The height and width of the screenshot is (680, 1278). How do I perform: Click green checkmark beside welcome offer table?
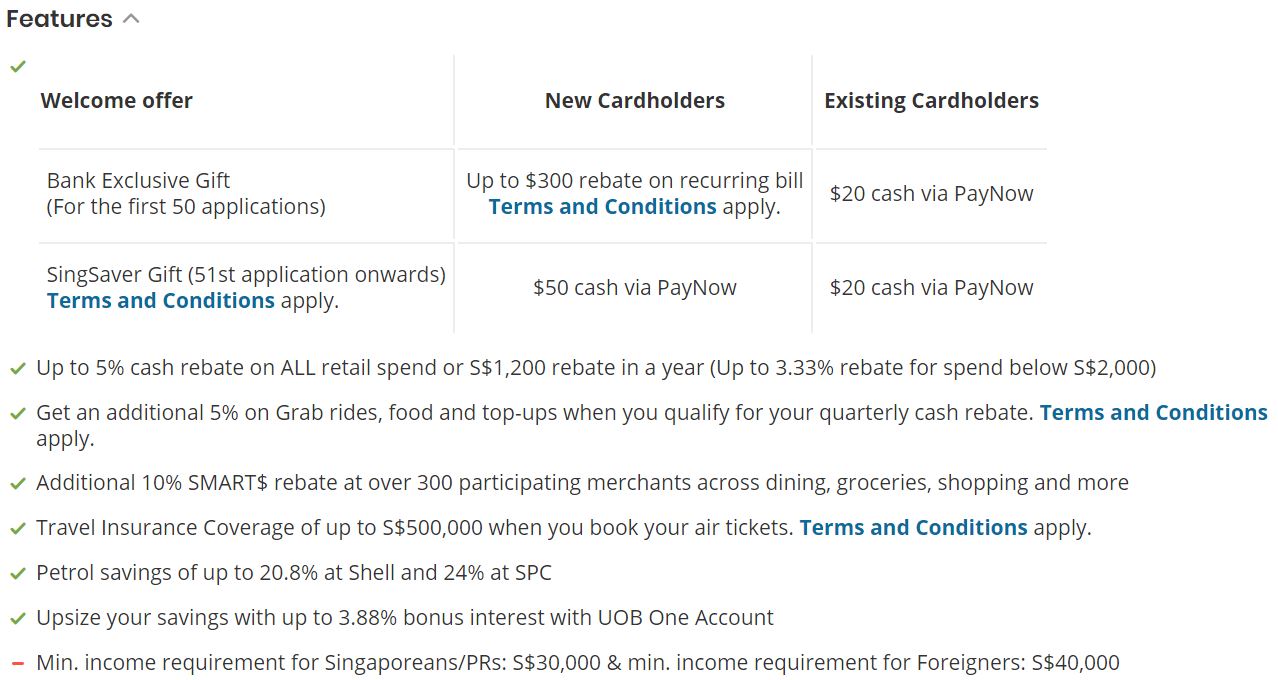(17, 67)
